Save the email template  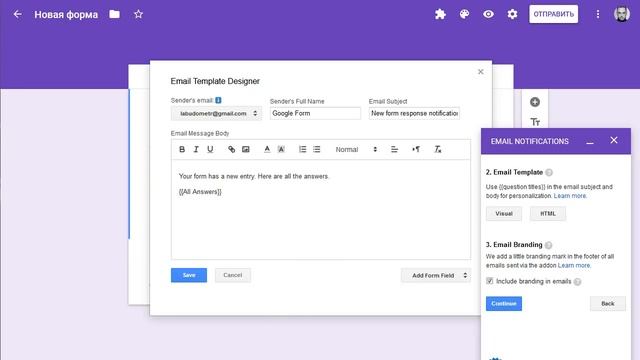[189, 275]
